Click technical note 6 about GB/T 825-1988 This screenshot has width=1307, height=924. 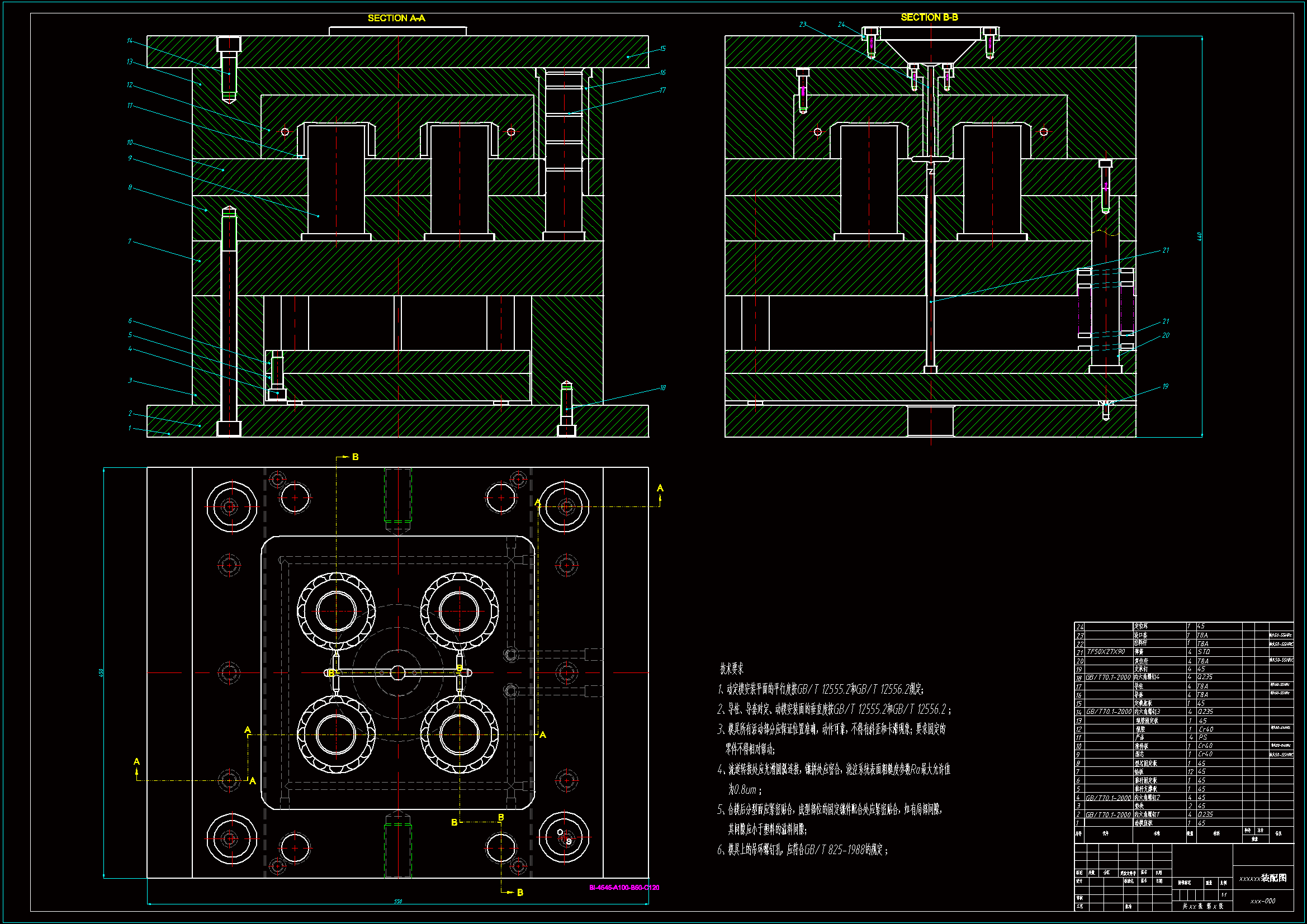click(803, 850)
